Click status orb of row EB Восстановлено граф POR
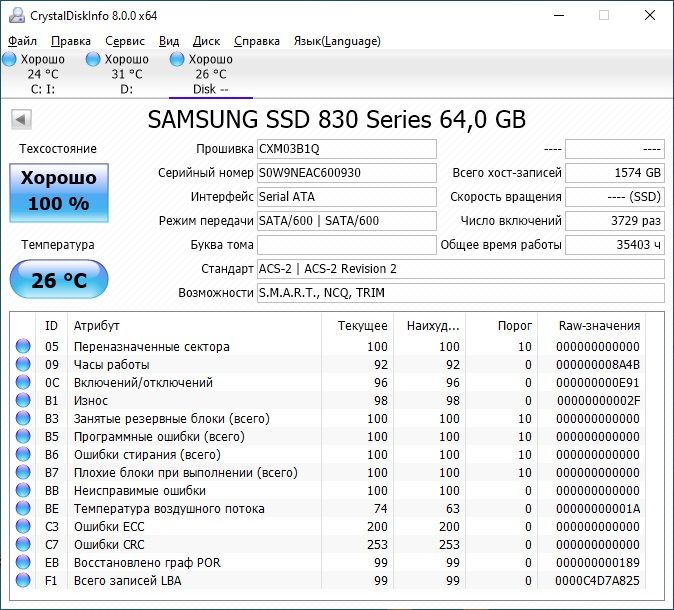This screenshot has height=610, width=674. point(23,563)
